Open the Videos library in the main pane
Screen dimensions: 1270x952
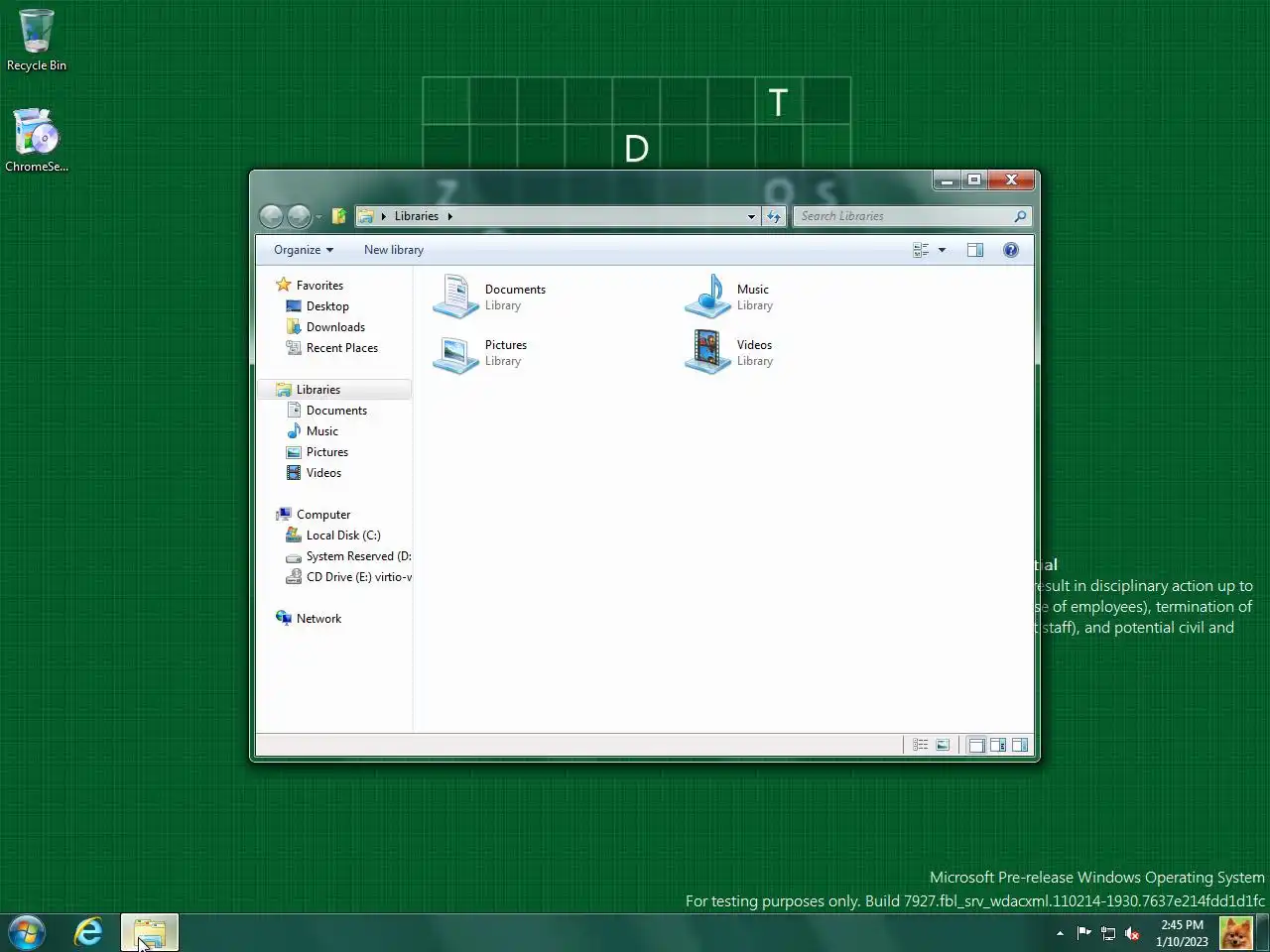(729, 352)
